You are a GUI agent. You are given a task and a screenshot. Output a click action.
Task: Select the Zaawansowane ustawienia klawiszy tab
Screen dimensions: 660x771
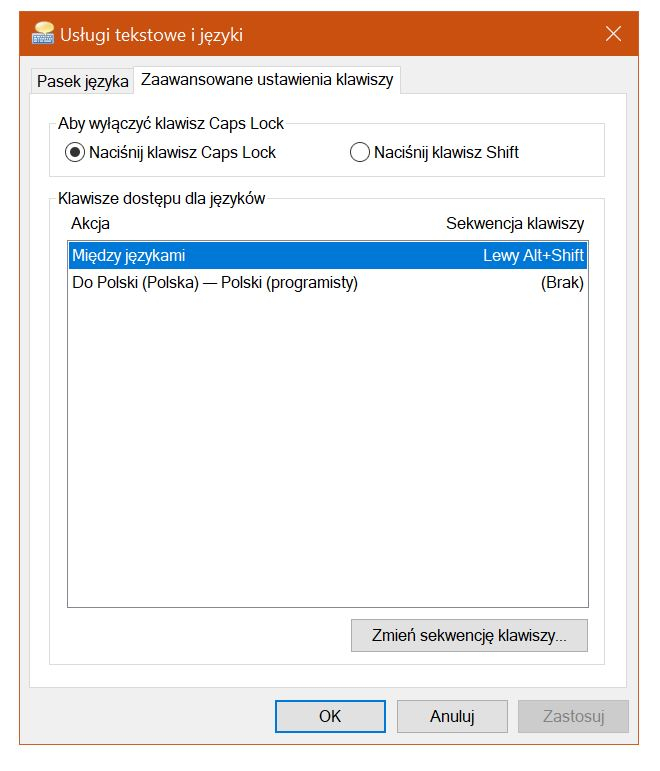[267, 80]
